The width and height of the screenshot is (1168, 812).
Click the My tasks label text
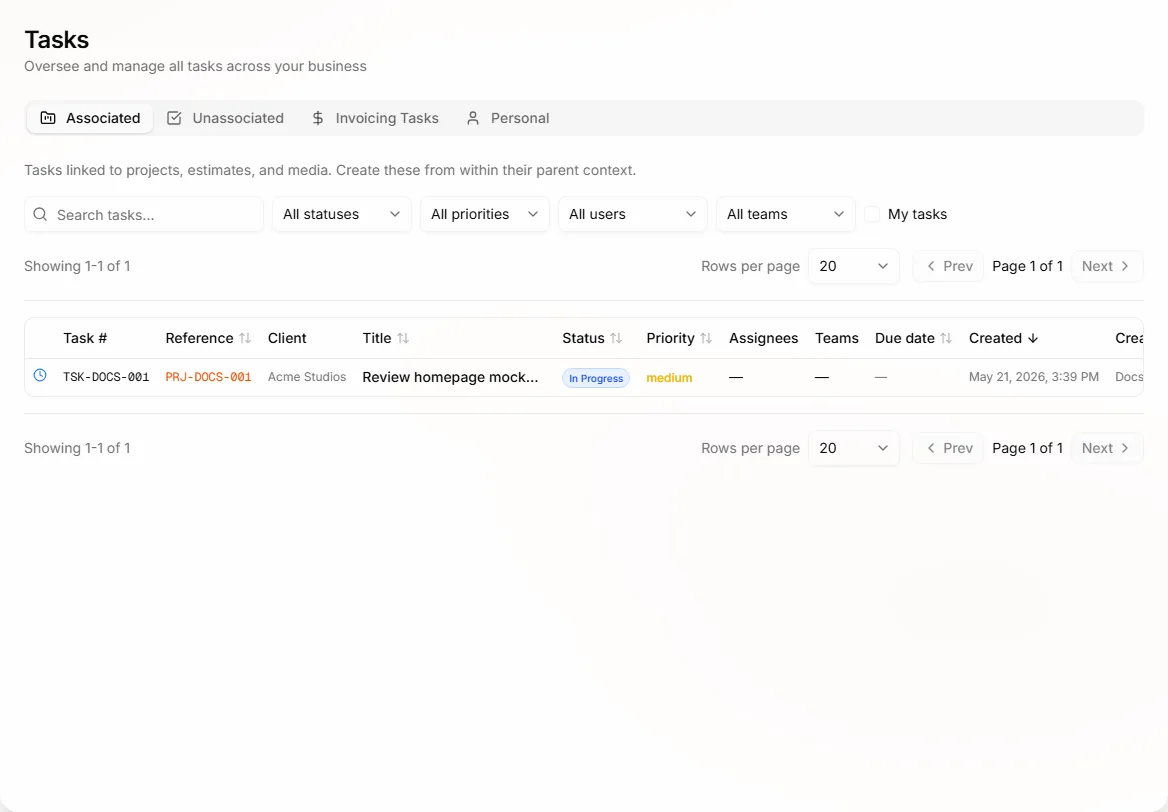[917, 215]
